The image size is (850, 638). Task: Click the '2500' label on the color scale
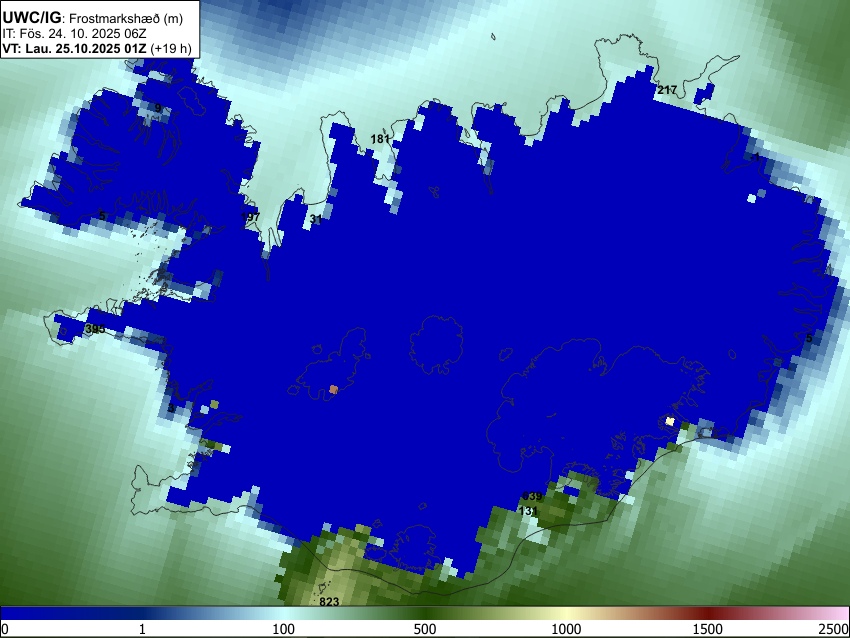[834, 629]
